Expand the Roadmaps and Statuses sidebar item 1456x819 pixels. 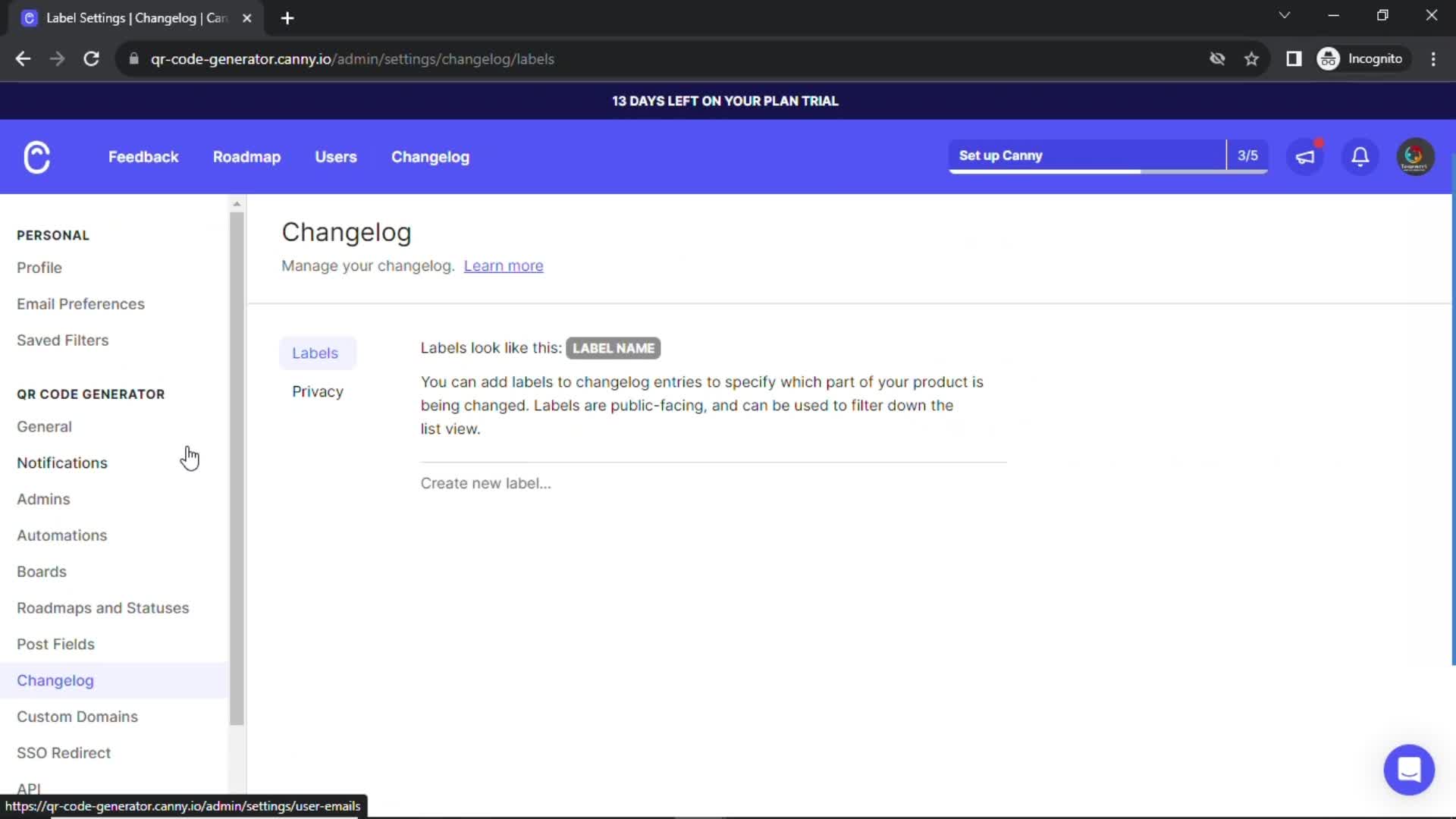[102, 608]
